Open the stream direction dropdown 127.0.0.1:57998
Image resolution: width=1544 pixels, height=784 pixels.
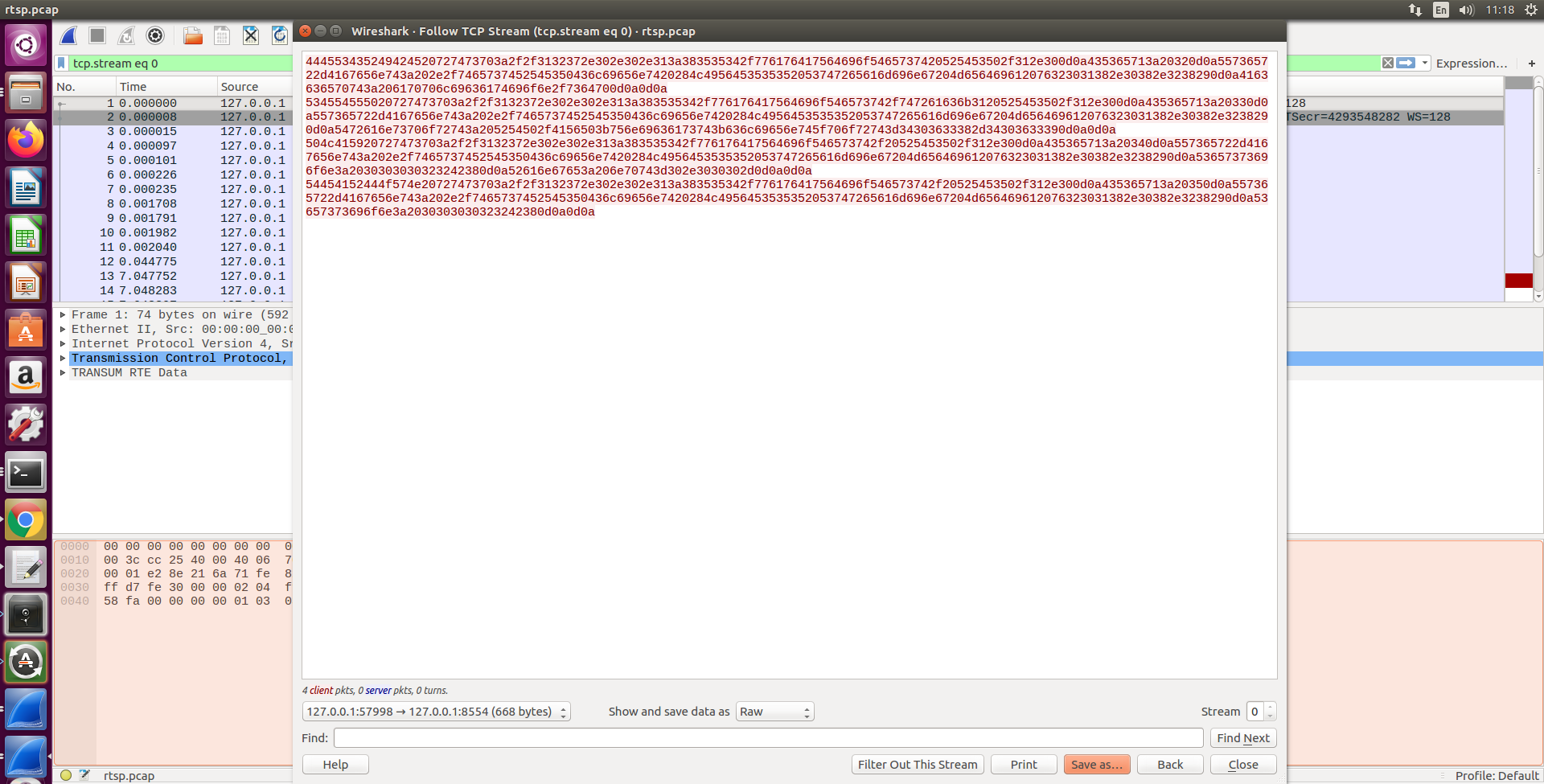click(x=437, y=712)
